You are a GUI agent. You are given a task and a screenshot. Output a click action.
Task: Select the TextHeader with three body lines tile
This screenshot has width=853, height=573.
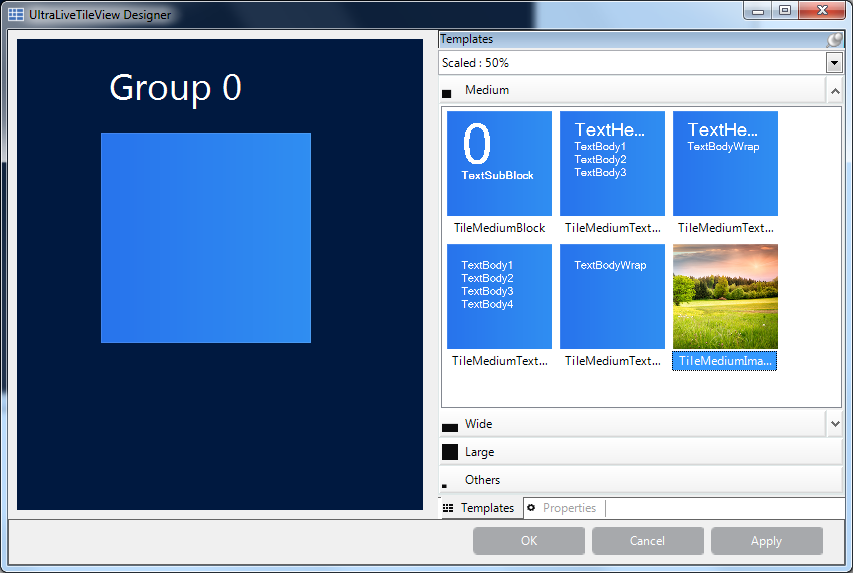[x=612, y=163]
